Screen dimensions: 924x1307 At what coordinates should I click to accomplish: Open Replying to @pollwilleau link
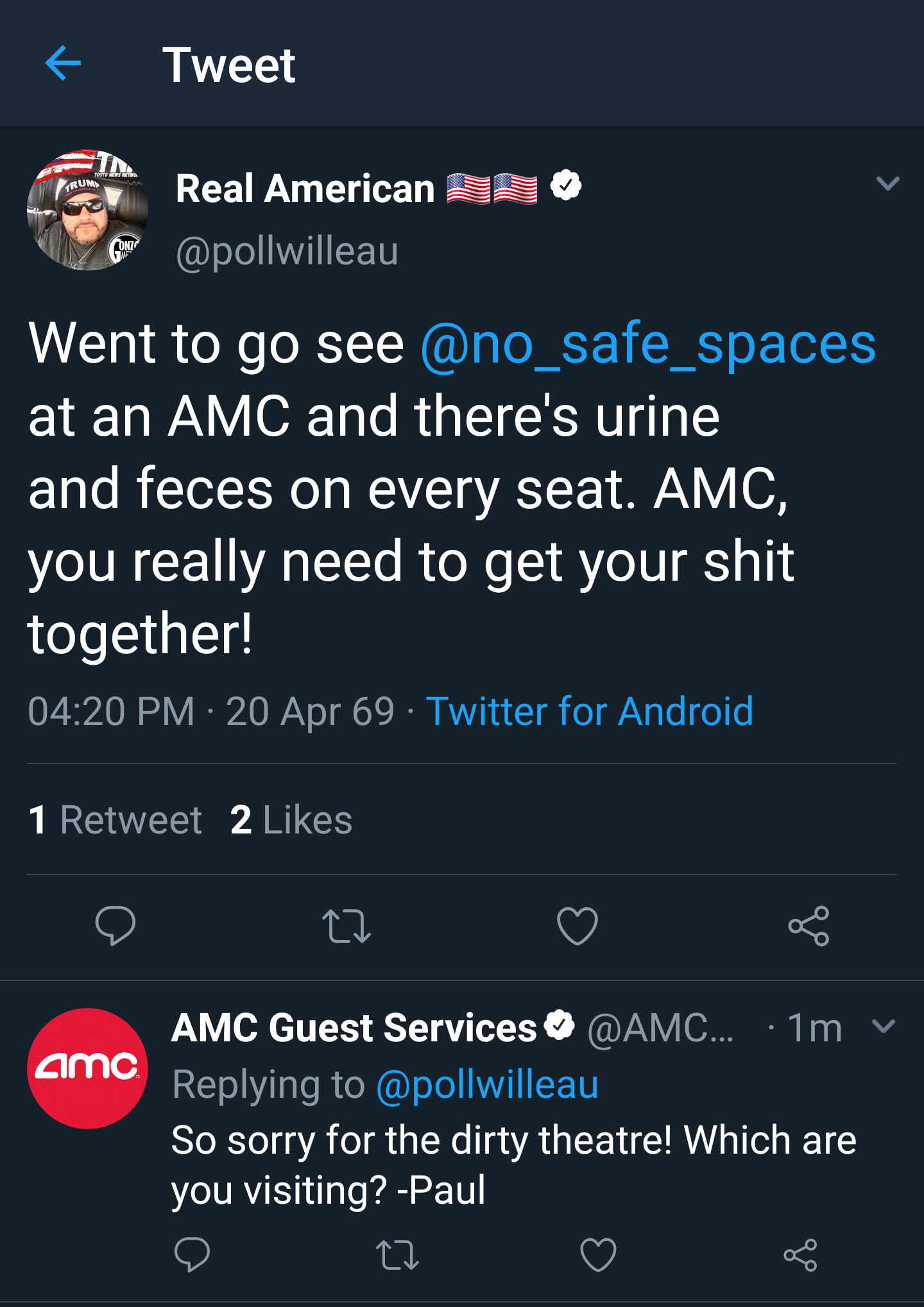tap(488, 1086)
